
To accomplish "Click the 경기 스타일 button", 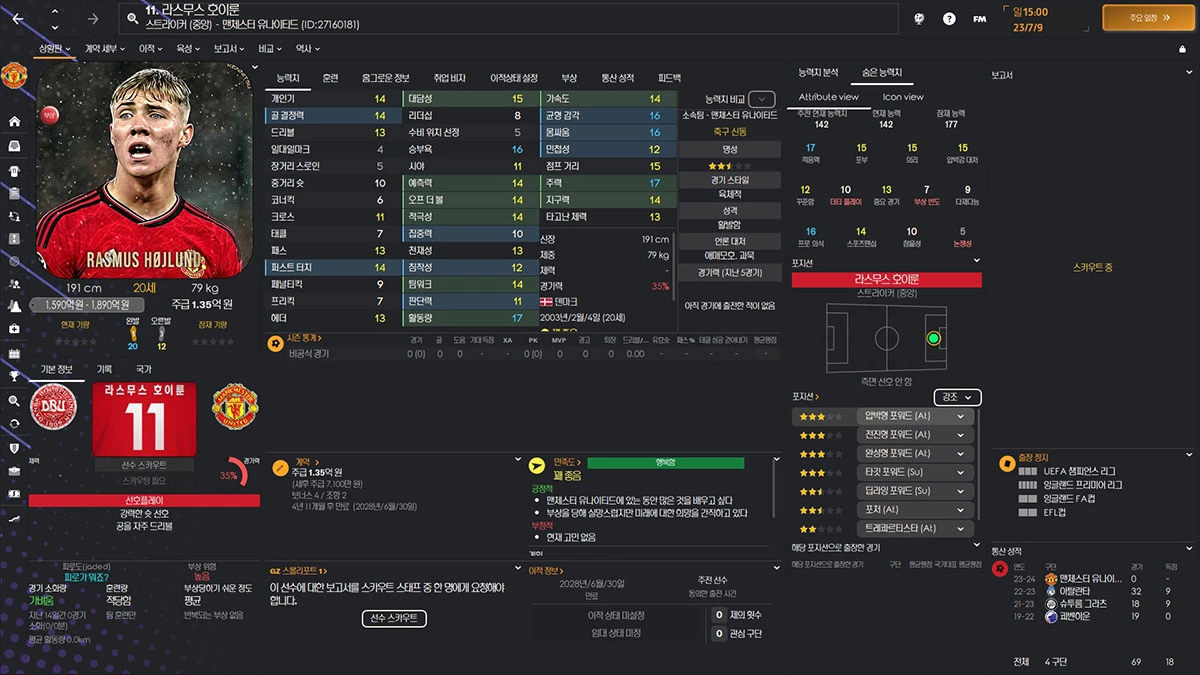I will pyautogui.click(x=729, y=180).
